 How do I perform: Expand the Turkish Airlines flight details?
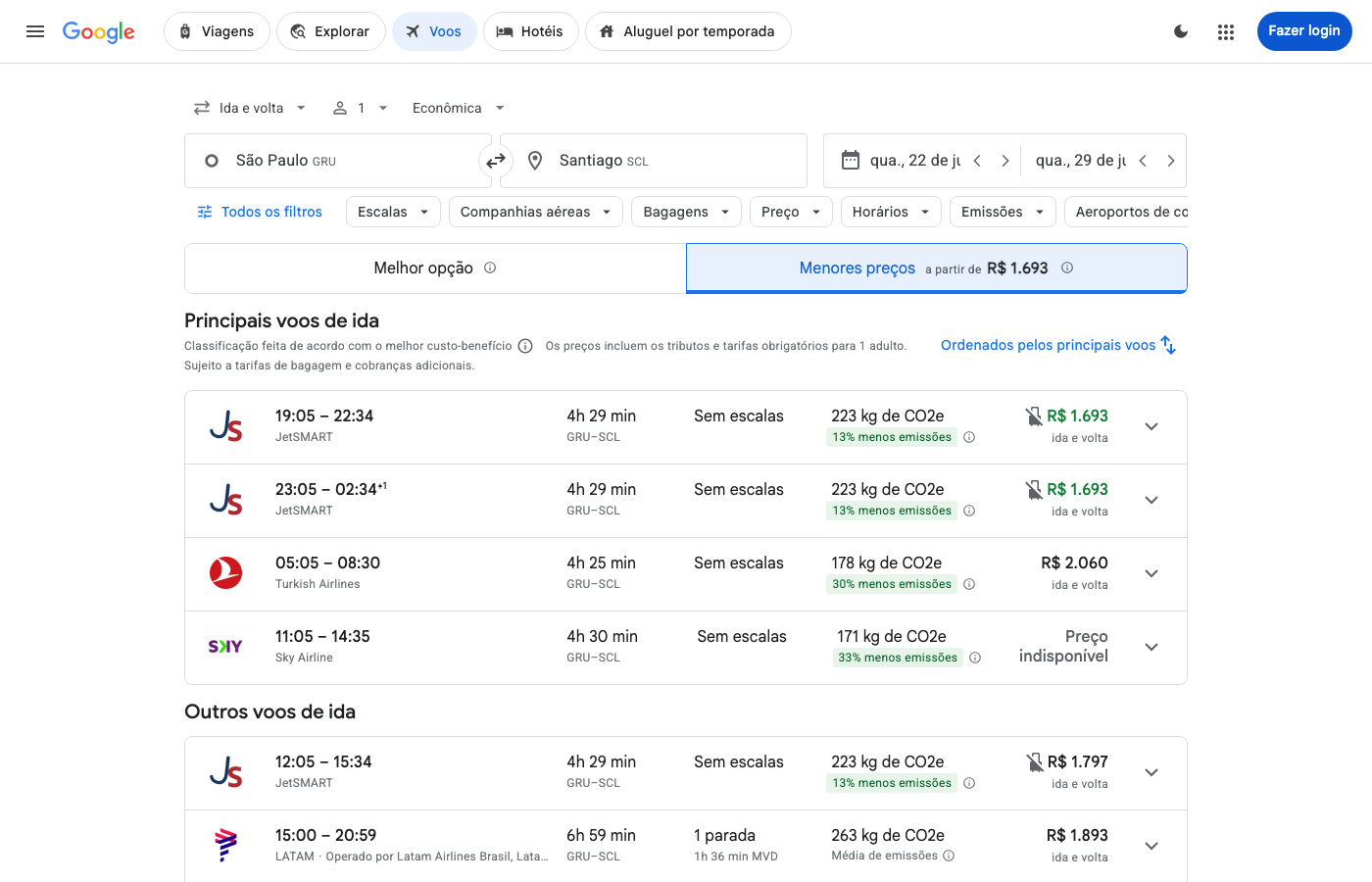(1151, 573)
